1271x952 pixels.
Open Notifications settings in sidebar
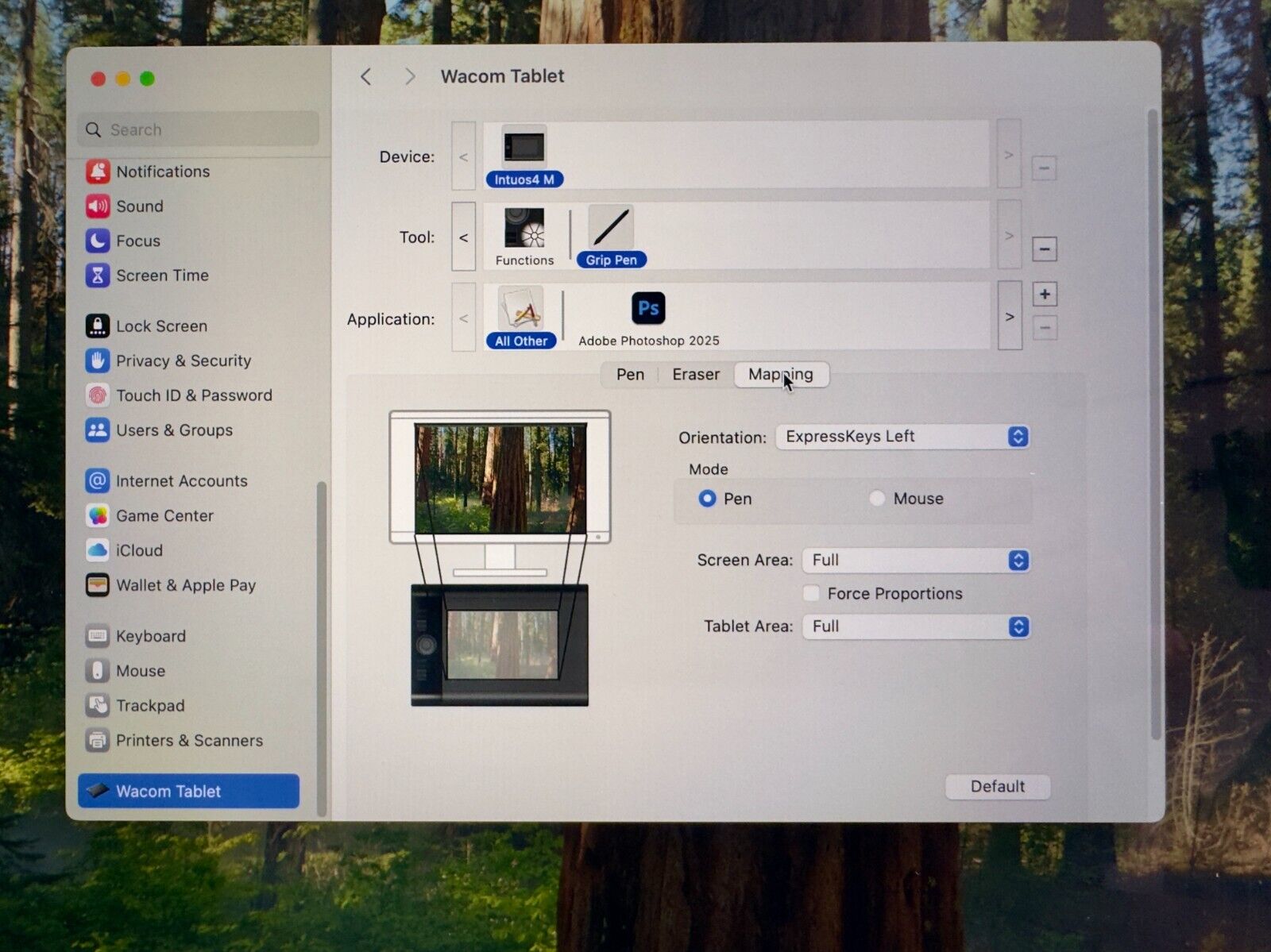(x=148, y=172)
